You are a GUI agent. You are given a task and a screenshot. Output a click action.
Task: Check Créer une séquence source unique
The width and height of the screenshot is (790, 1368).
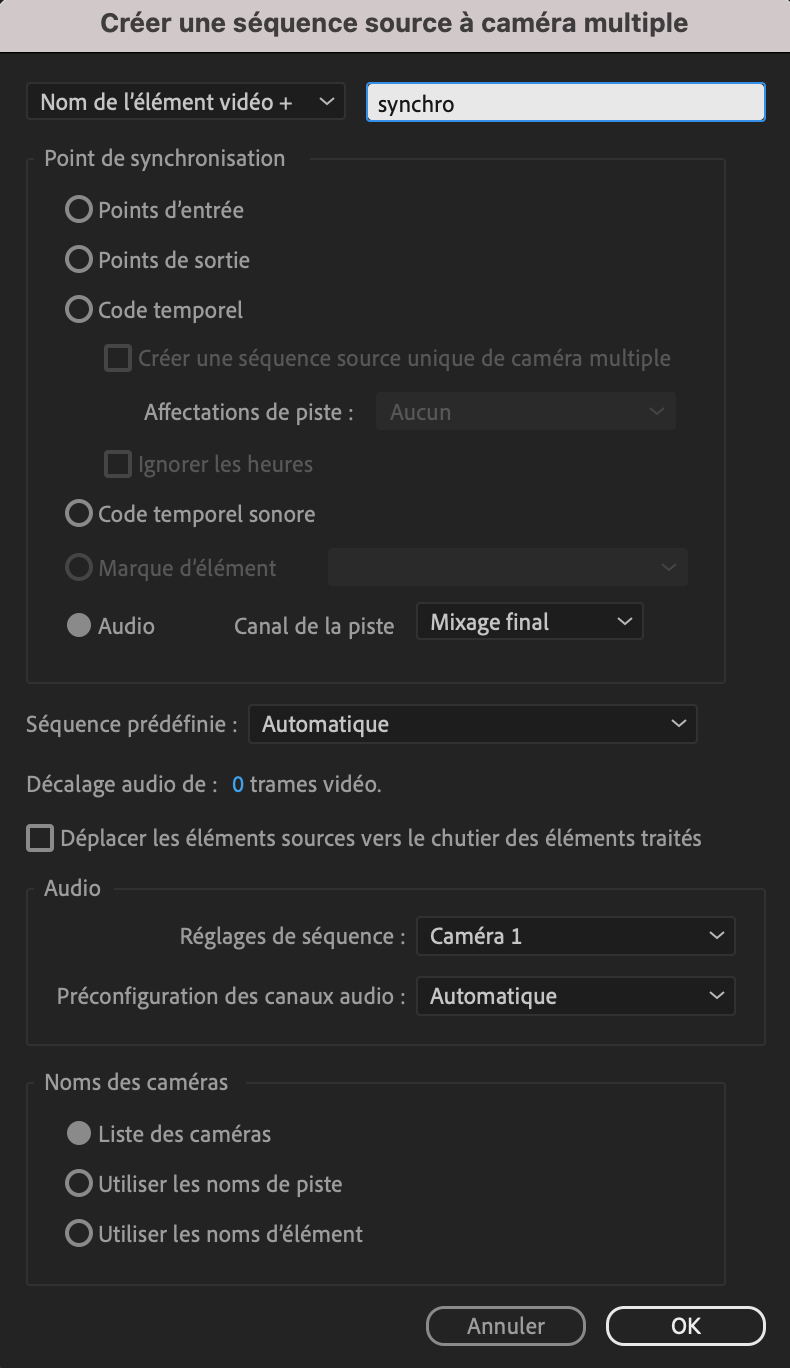[x=118, y=358]
